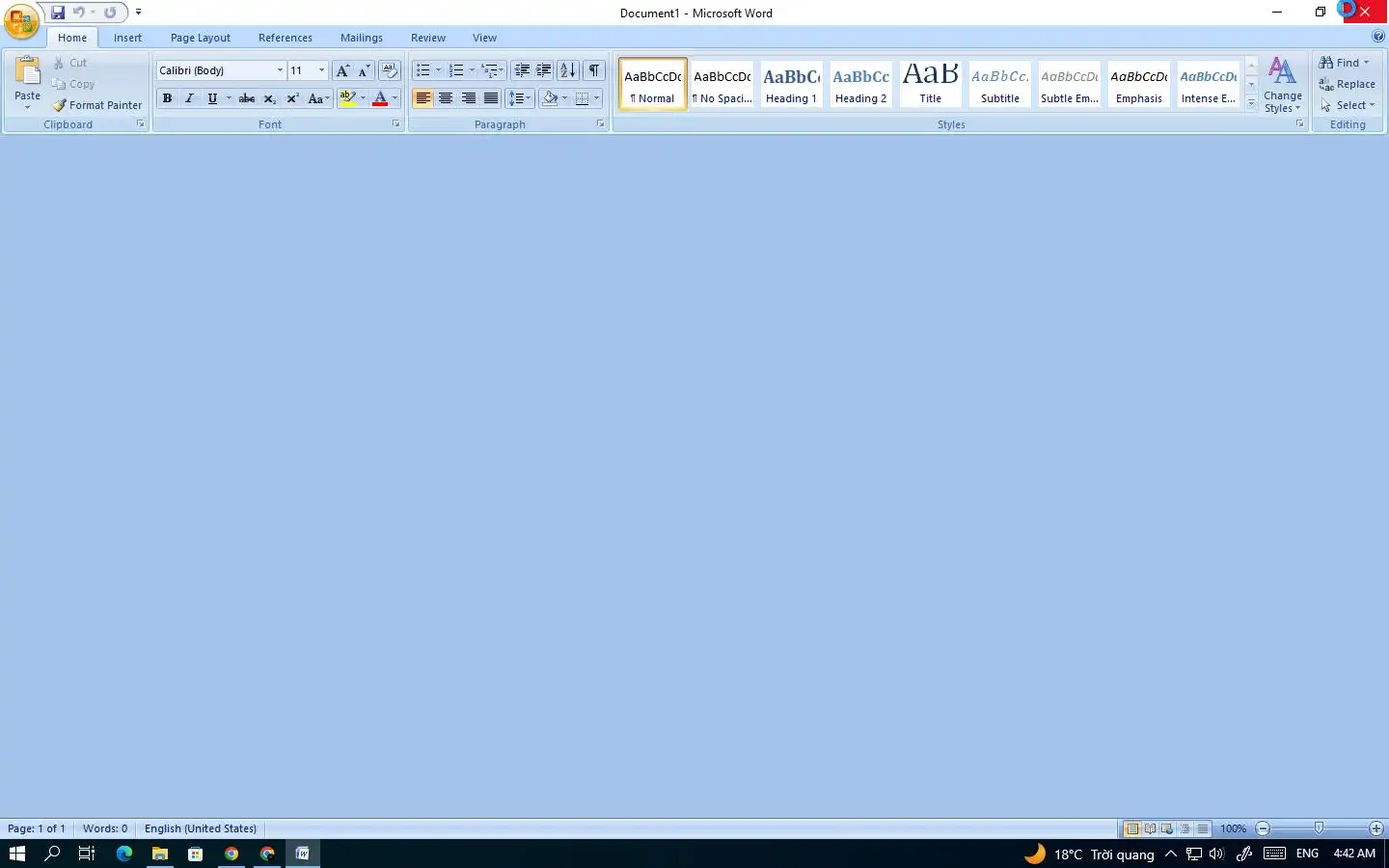This screenshot has height=868, width=1389.
Task: Save the document from Quick Access Toolbar
Action: click(58, 13)
